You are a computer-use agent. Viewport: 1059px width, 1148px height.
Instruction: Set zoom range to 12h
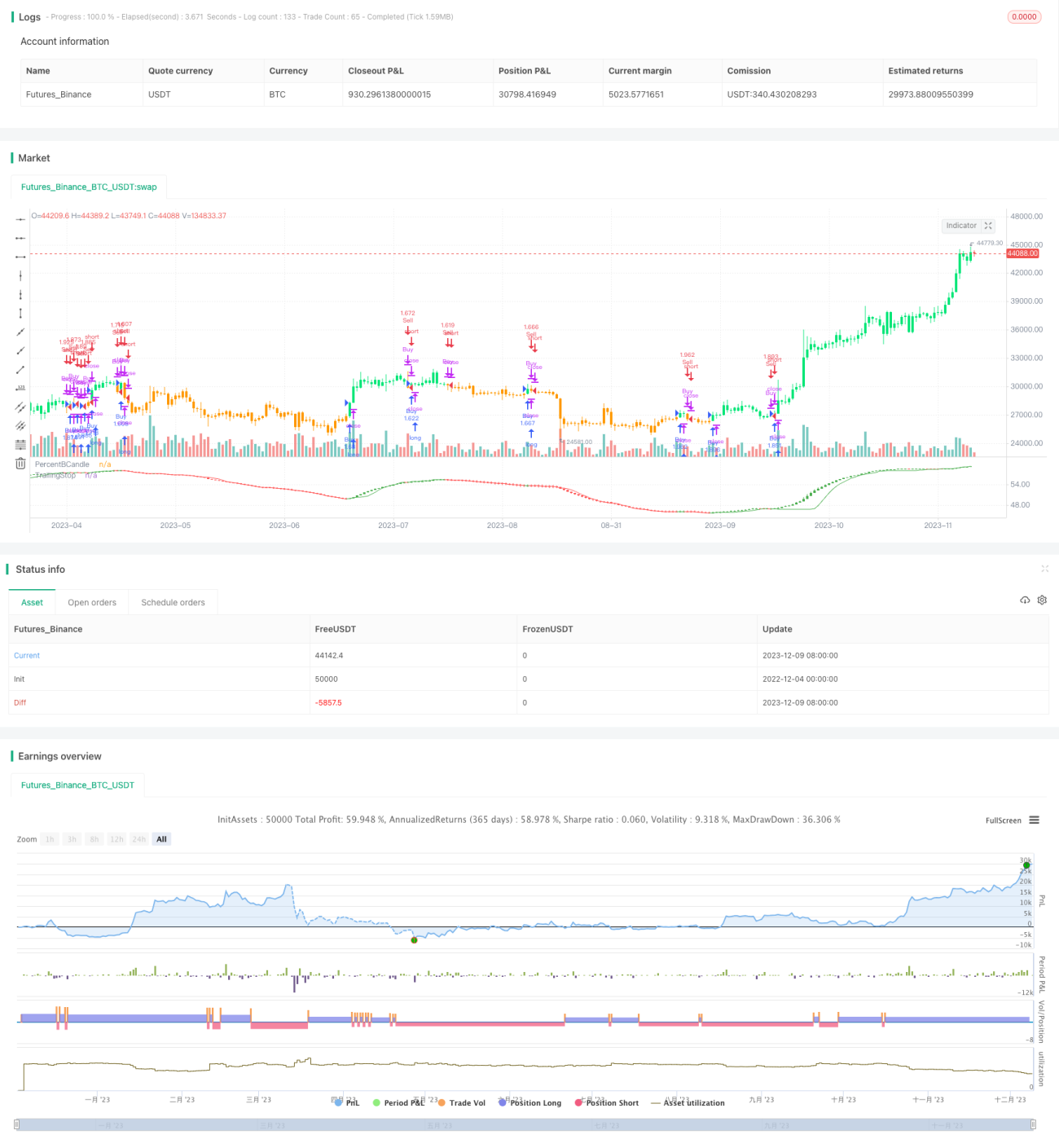coord(116,839)
